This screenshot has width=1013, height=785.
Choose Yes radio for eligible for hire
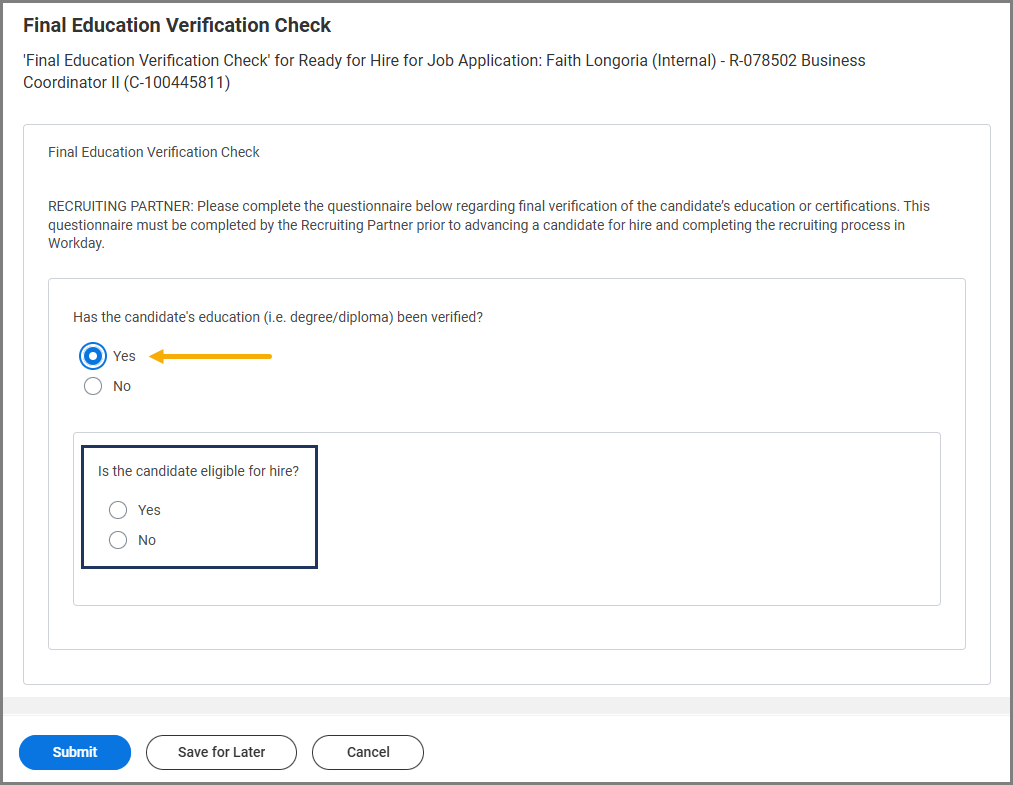click(118, 510)
